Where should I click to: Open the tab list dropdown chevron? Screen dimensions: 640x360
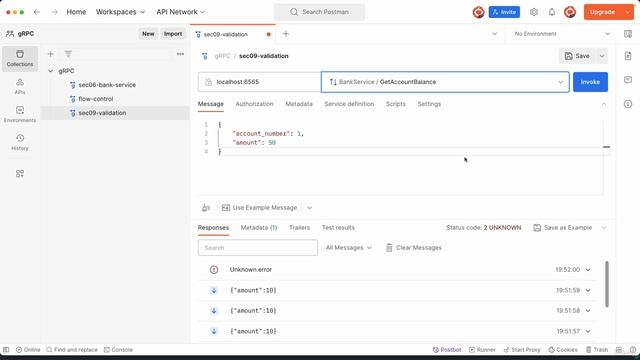[494, 34]
